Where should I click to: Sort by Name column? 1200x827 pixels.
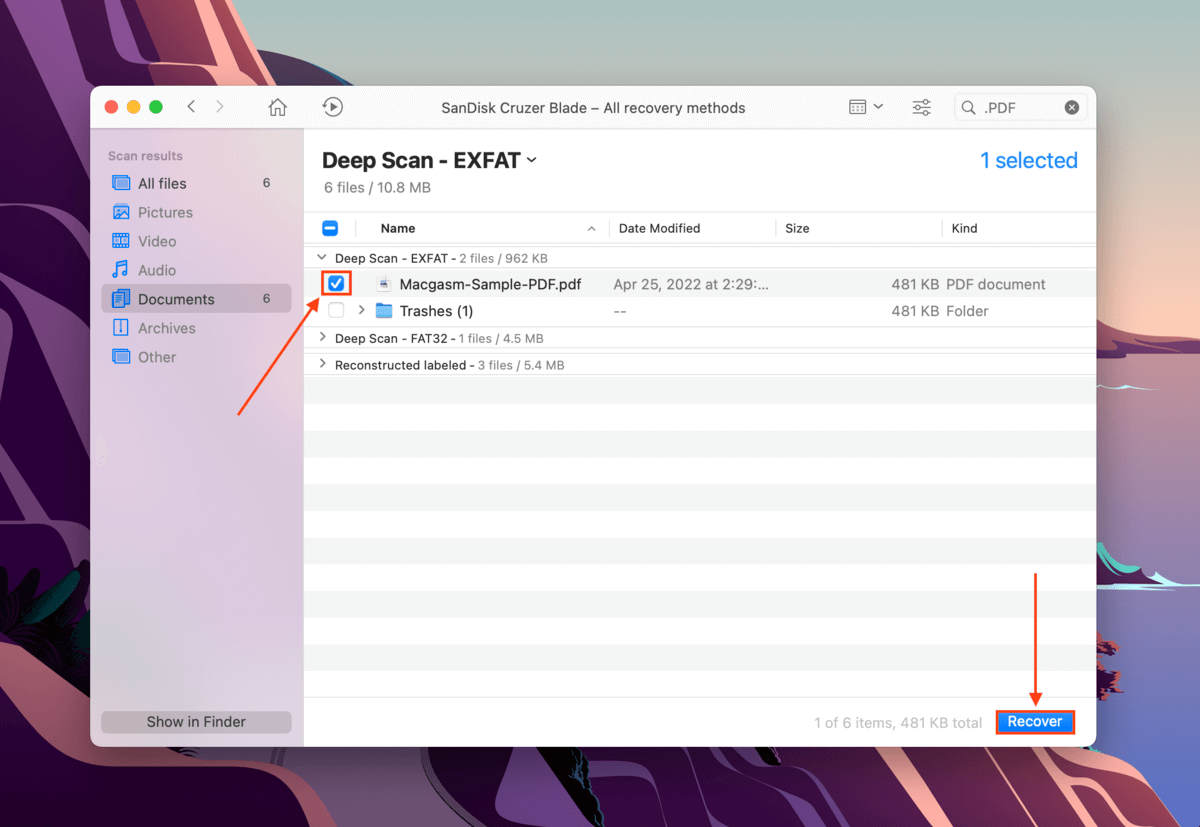pos(398,228)
